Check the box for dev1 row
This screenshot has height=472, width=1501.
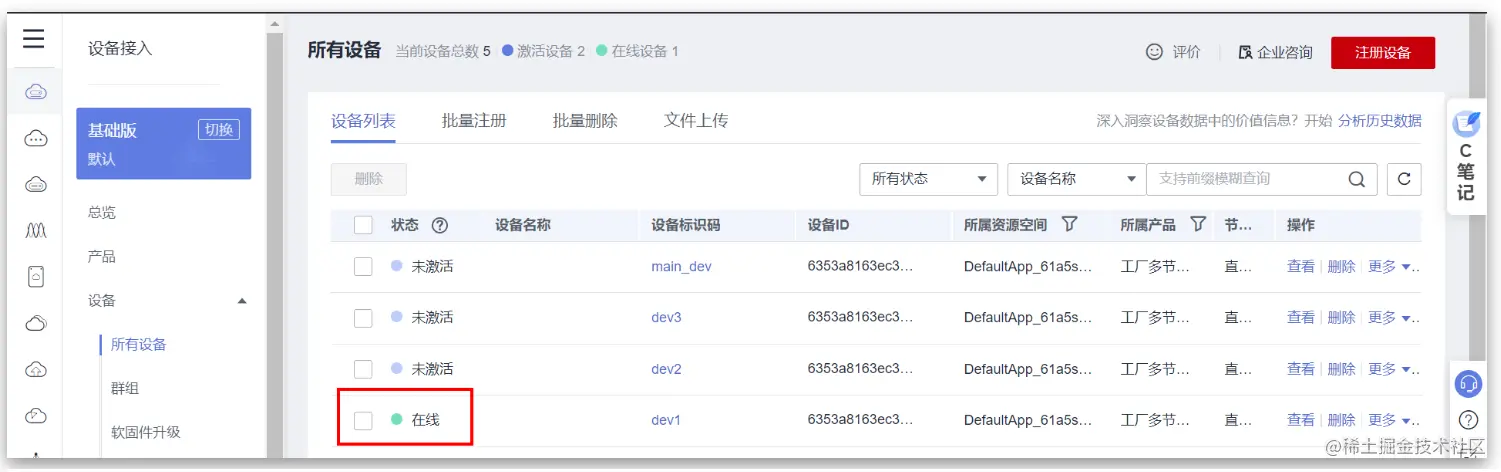coord(363,420)
